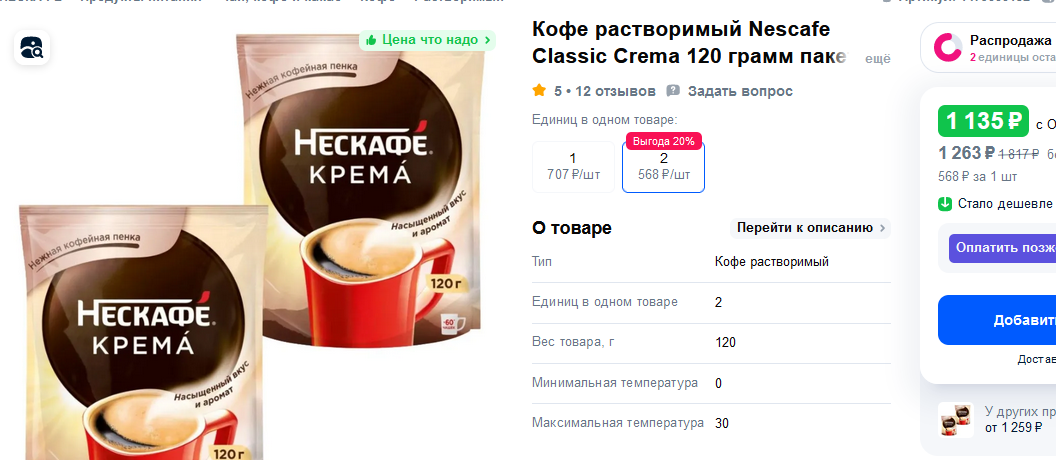Click the thumbs-up icon in 'Цена что надо' badge
This screenshot has height=460, width=1056.
coord(370,40)
